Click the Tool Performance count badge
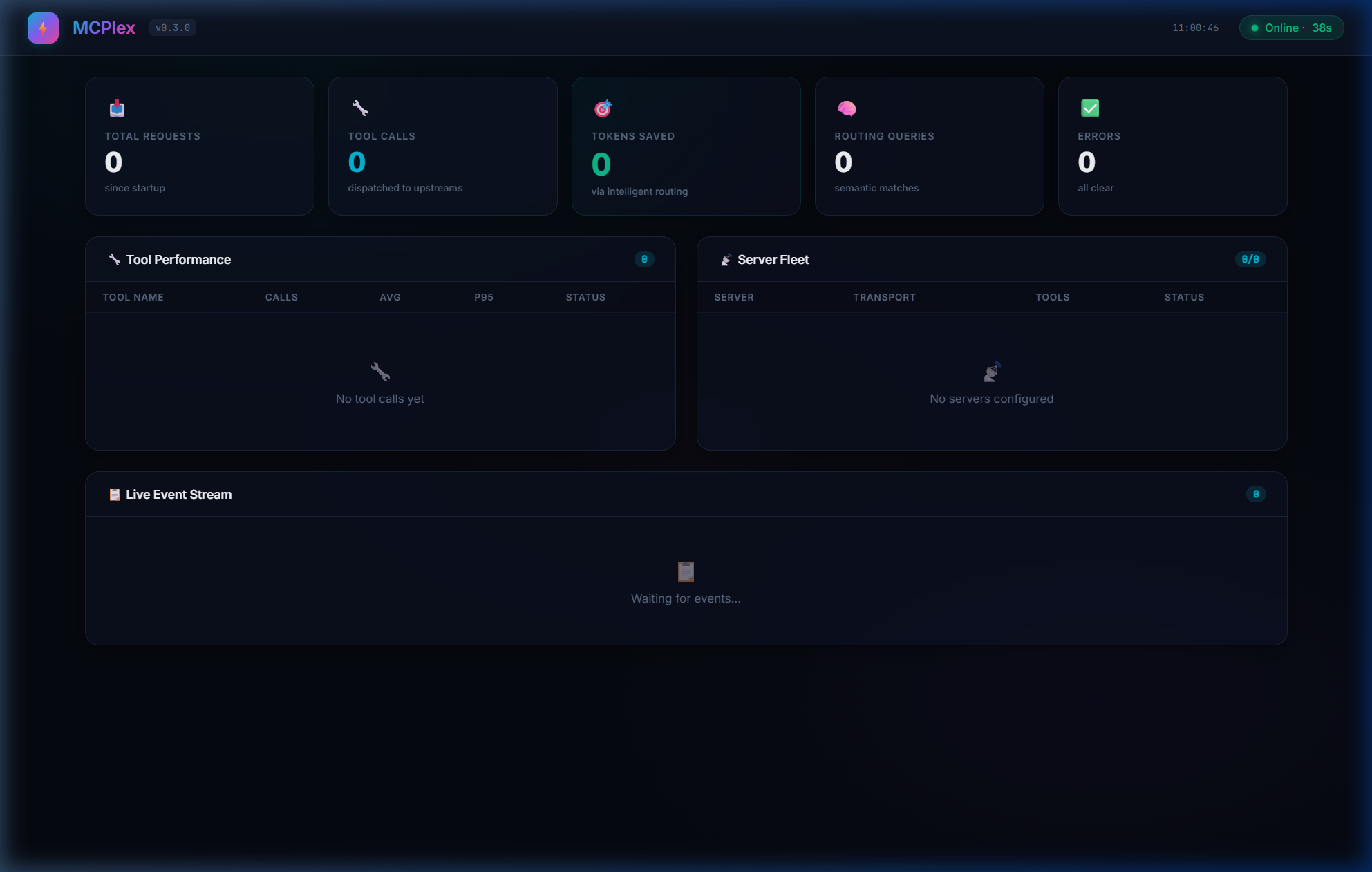 pyautogui.click(x=644, y=259)
